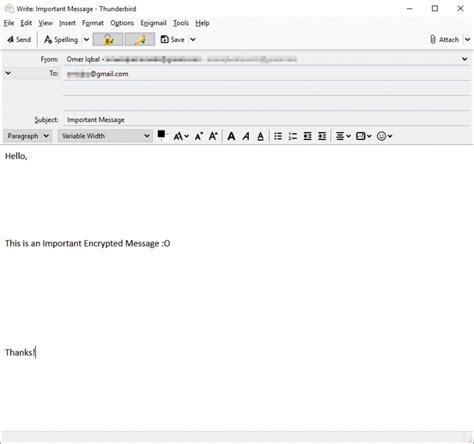474x444 pixels.
Task: Open the Tools menu
Action: pos(181,23)
